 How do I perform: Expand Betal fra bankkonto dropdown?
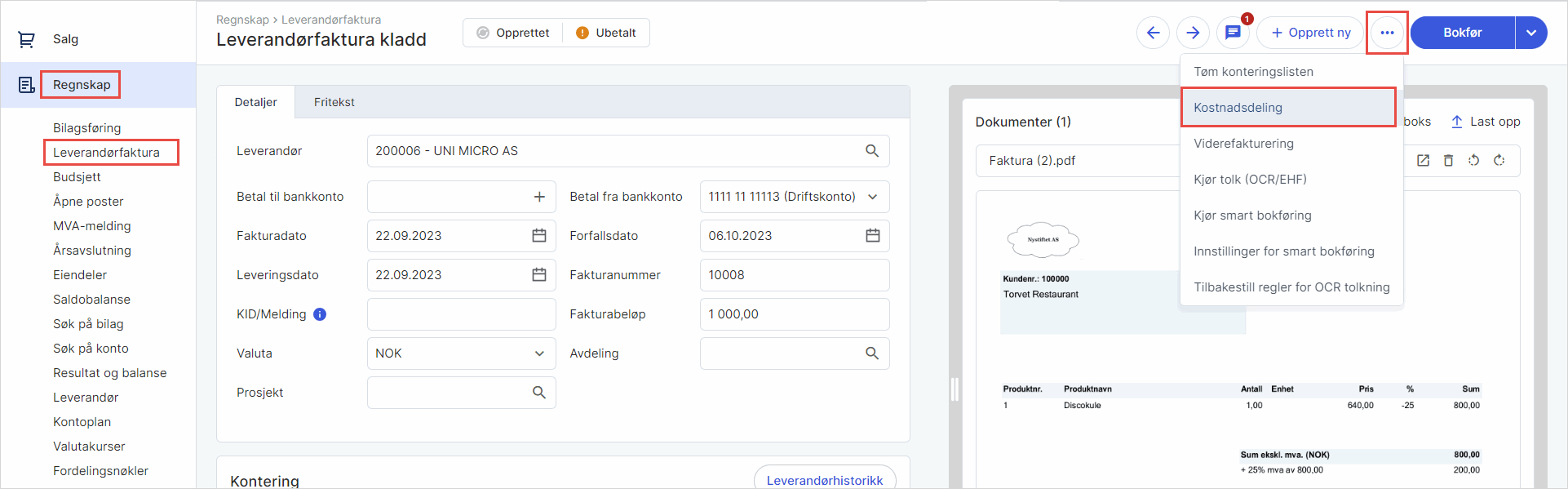point(872,197)
